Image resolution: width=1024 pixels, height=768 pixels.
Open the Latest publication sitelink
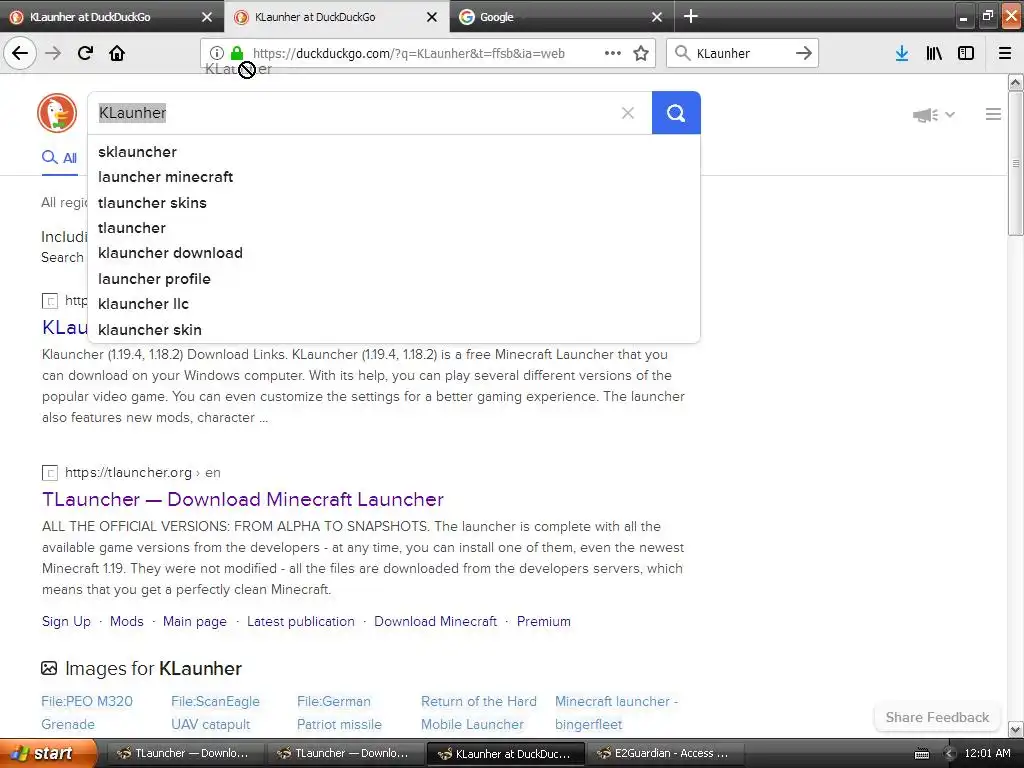(x=301, y=621)
